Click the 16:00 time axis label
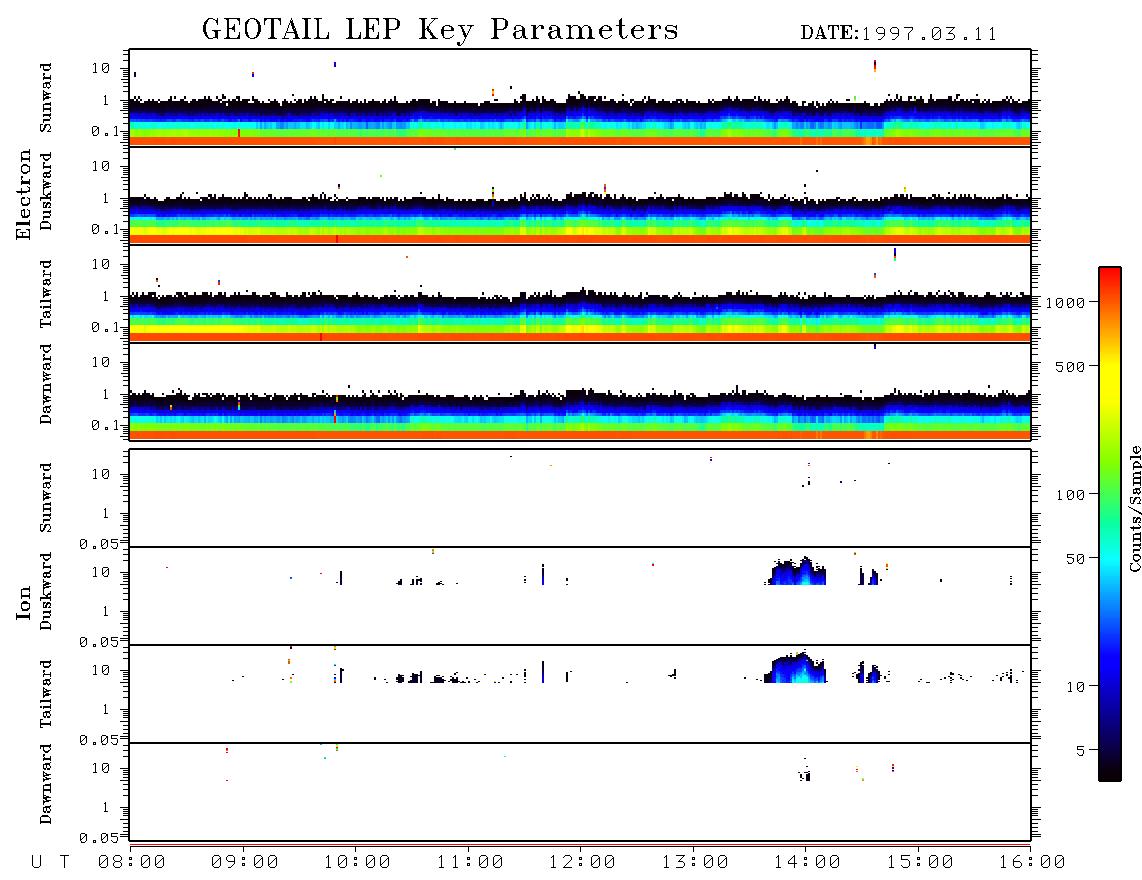Image resolution: width=1142 pixels, height=880 pixels. tap(1032, 862)
